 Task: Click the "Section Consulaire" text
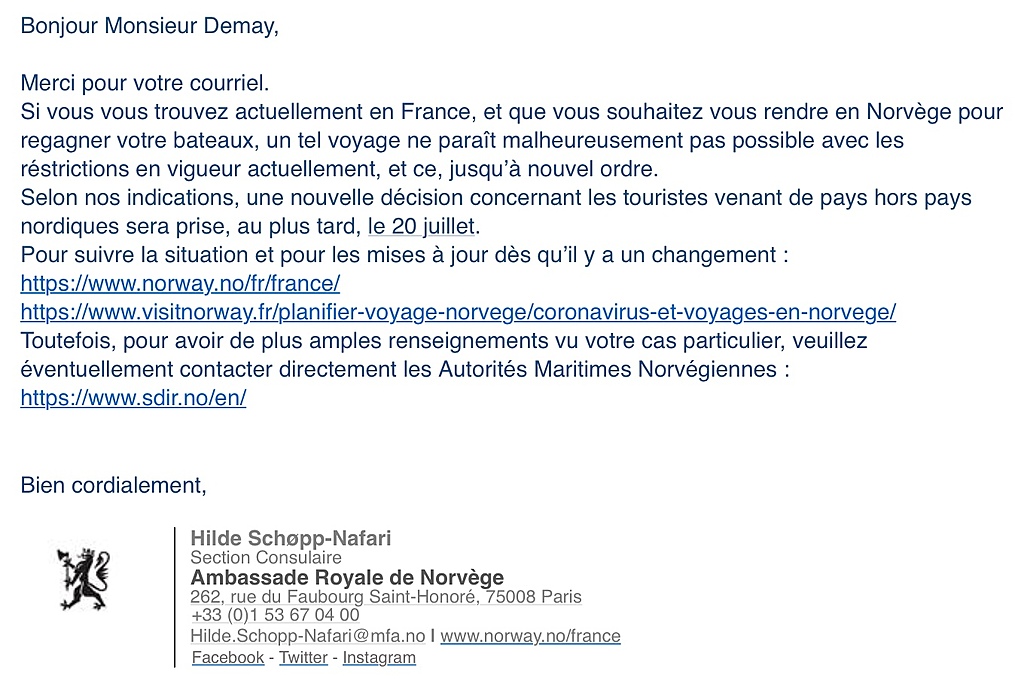[266, 558]
